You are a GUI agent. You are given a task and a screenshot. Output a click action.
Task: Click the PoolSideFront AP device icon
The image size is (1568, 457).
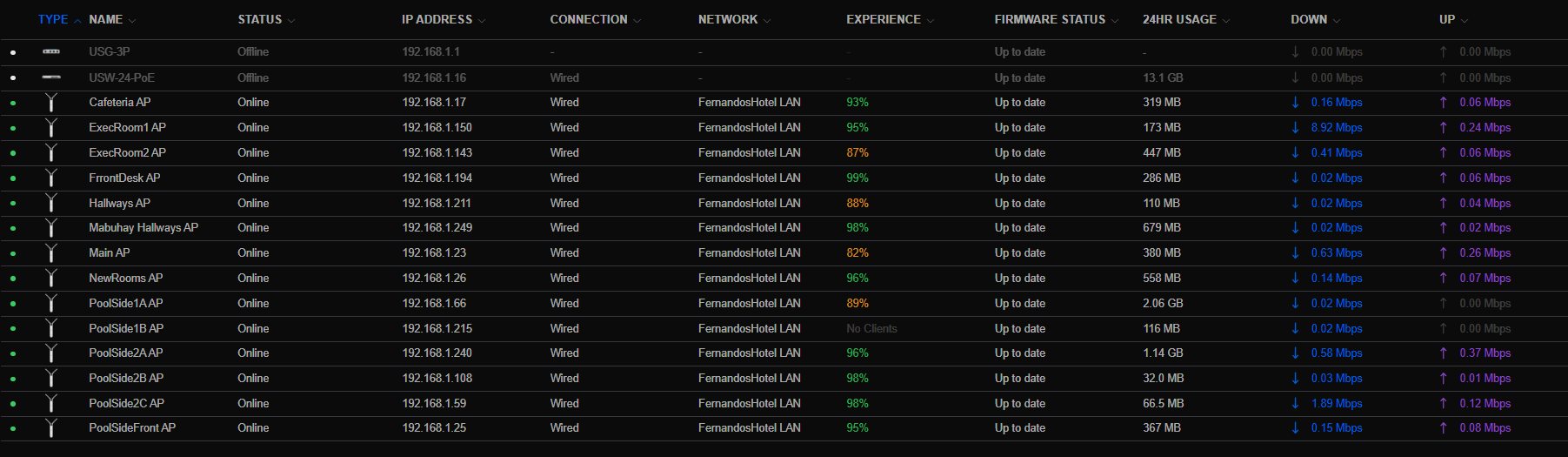tap(51, 428)
